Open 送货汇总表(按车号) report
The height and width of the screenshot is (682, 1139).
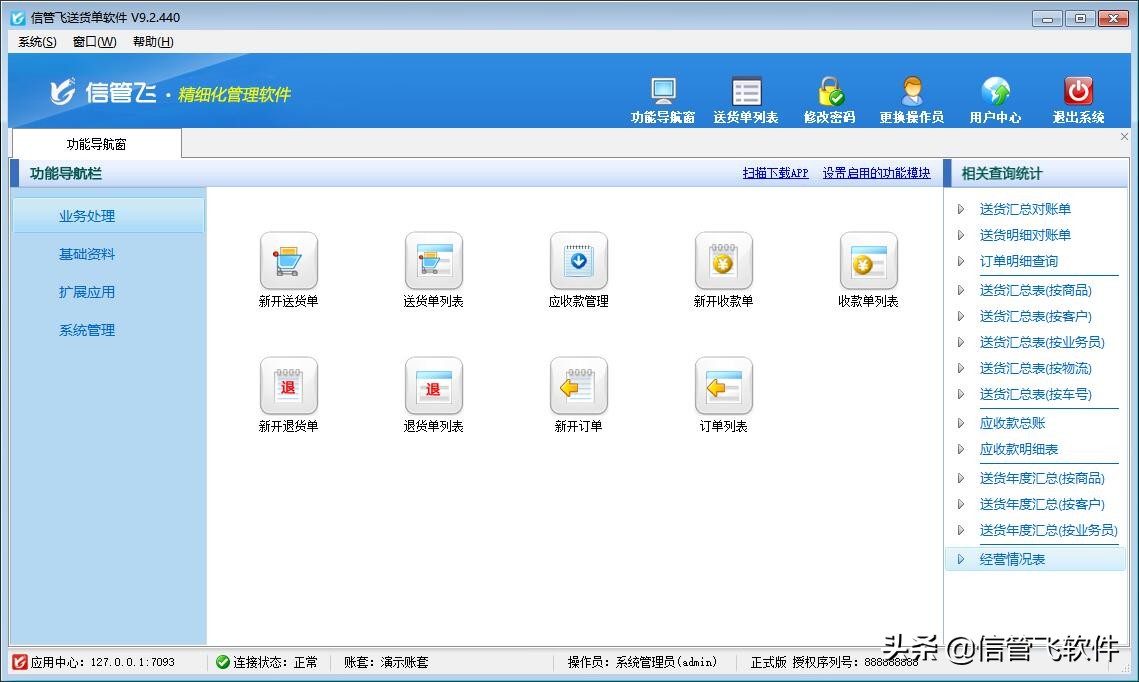(x=1035, y=394)
